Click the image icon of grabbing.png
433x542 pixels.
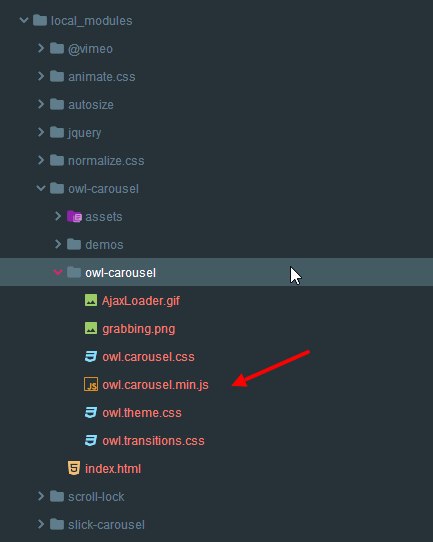pos(91,328)
